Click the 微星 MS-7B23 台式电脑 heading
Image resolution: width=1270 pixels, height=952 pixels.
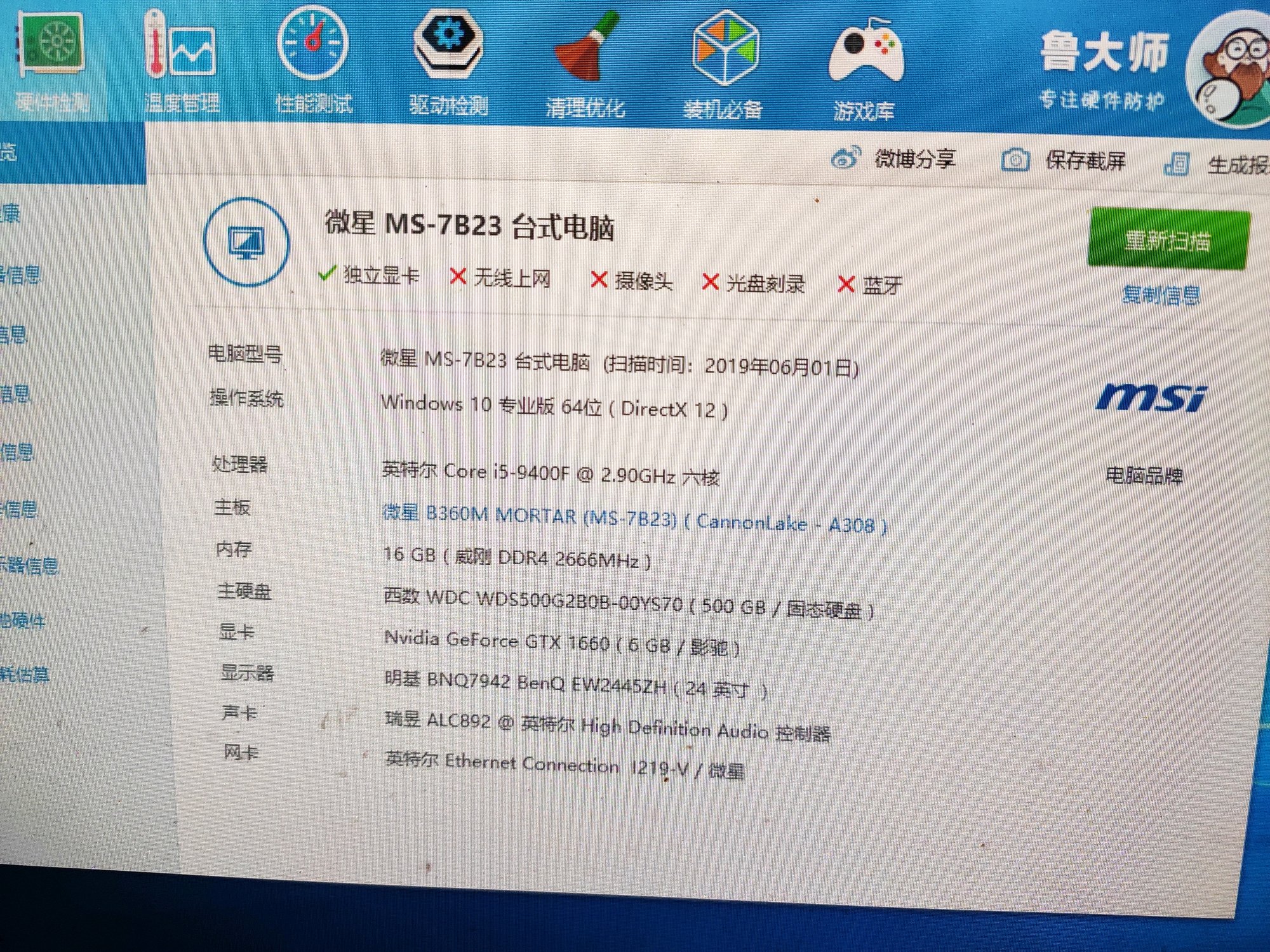(469, 225)
